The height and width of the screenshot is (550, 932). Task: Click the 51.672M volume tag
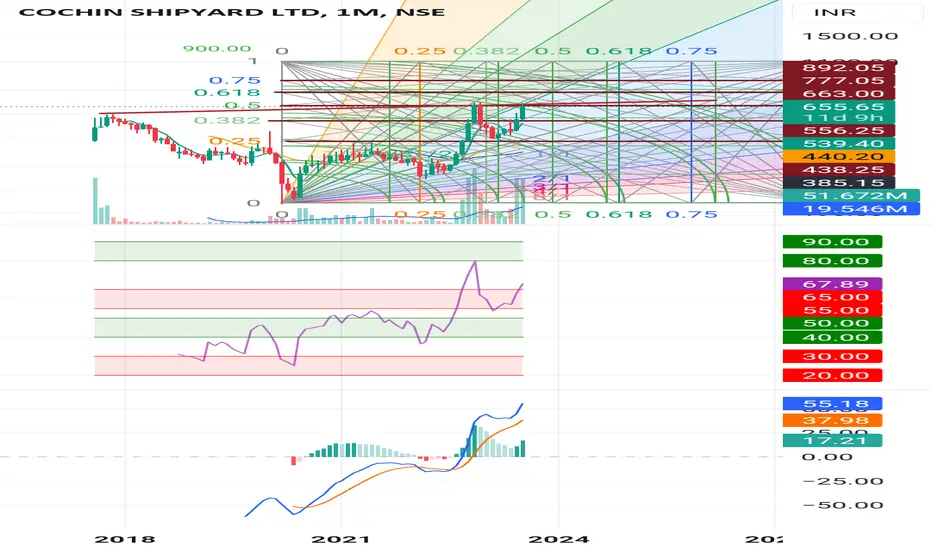click(851, 196)
